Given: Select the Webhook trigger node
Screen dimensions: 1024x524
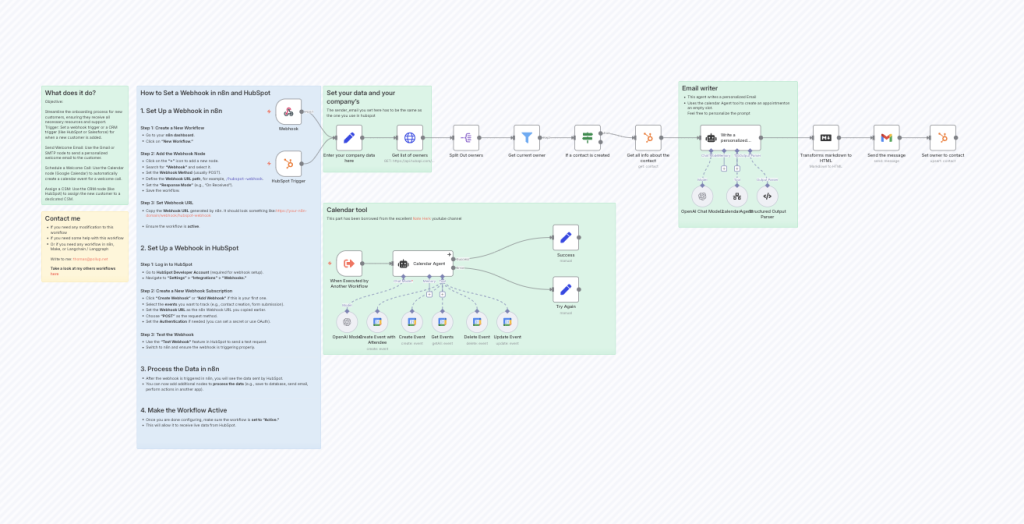Looking at the screenshot, I should 288,112.
